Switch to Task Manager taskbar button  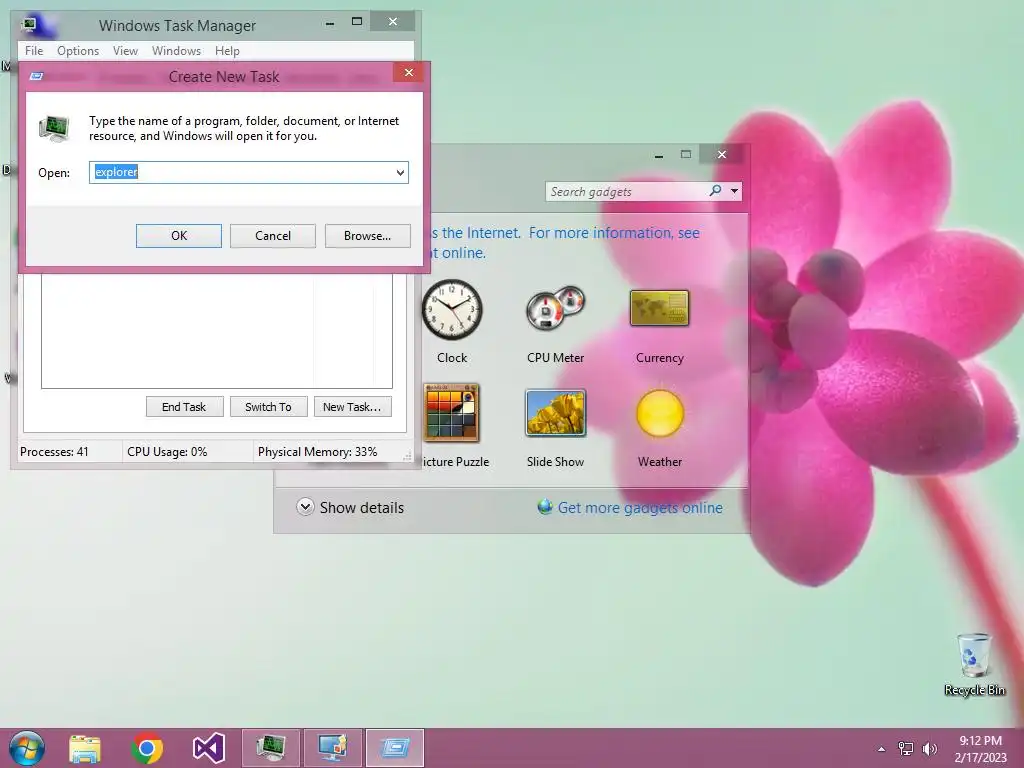tap(270, 748)
